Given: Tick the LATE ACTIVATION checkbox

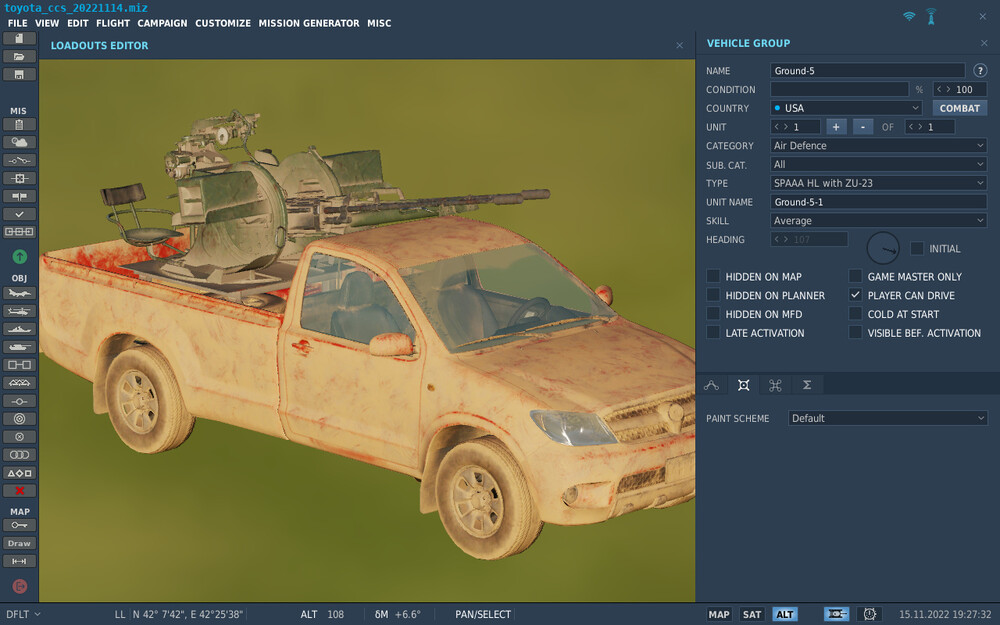Looking at the screenshot, I should [713, 333].
